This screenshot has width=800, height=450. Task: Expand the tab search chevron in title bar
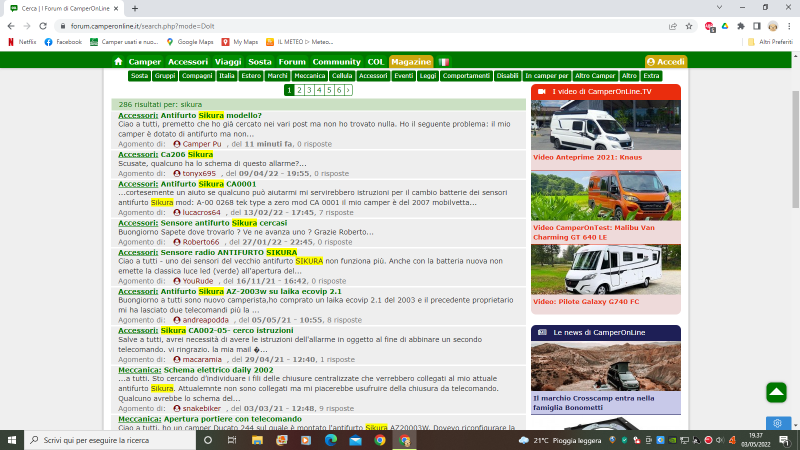pyautogui.click(x=719, y=8)
